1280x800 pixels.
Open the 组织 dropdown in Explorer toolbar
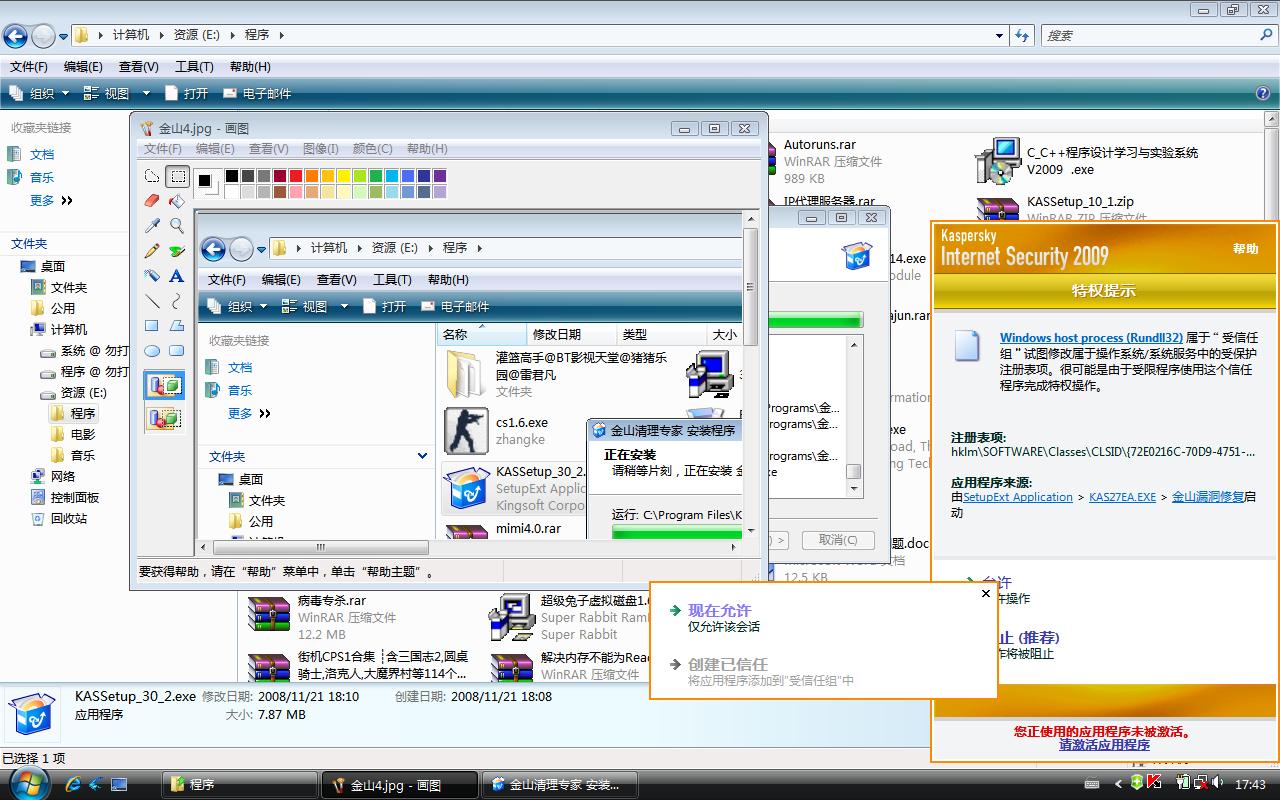[40, 93]
